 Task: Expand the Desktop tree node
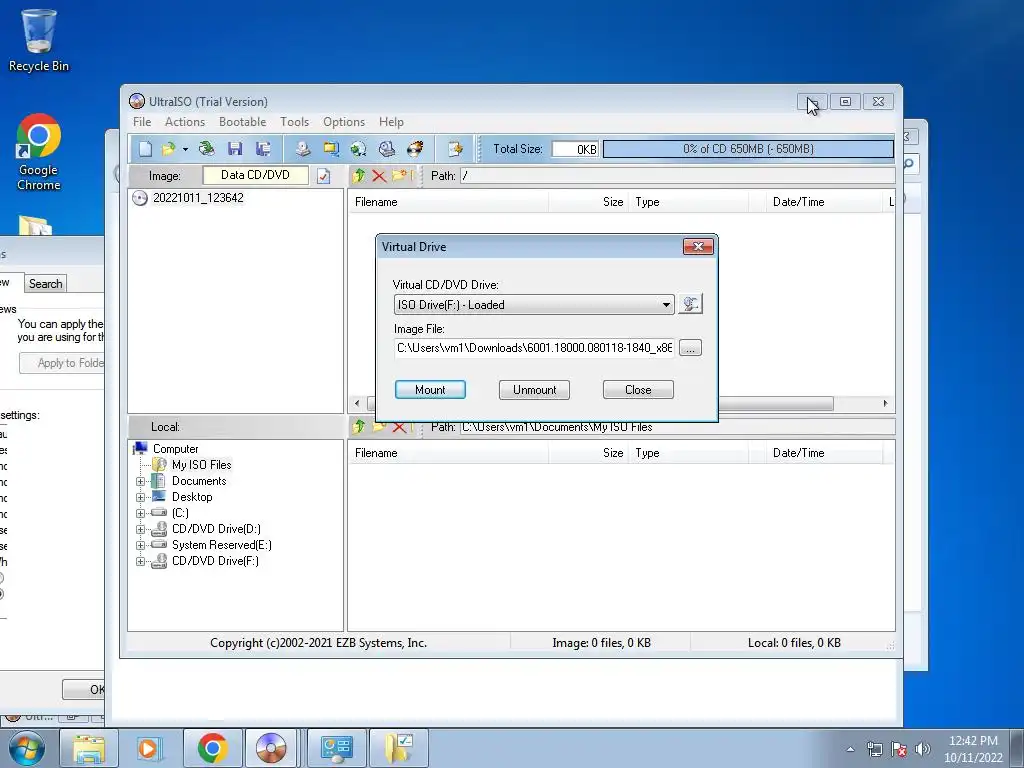[140, 498]
